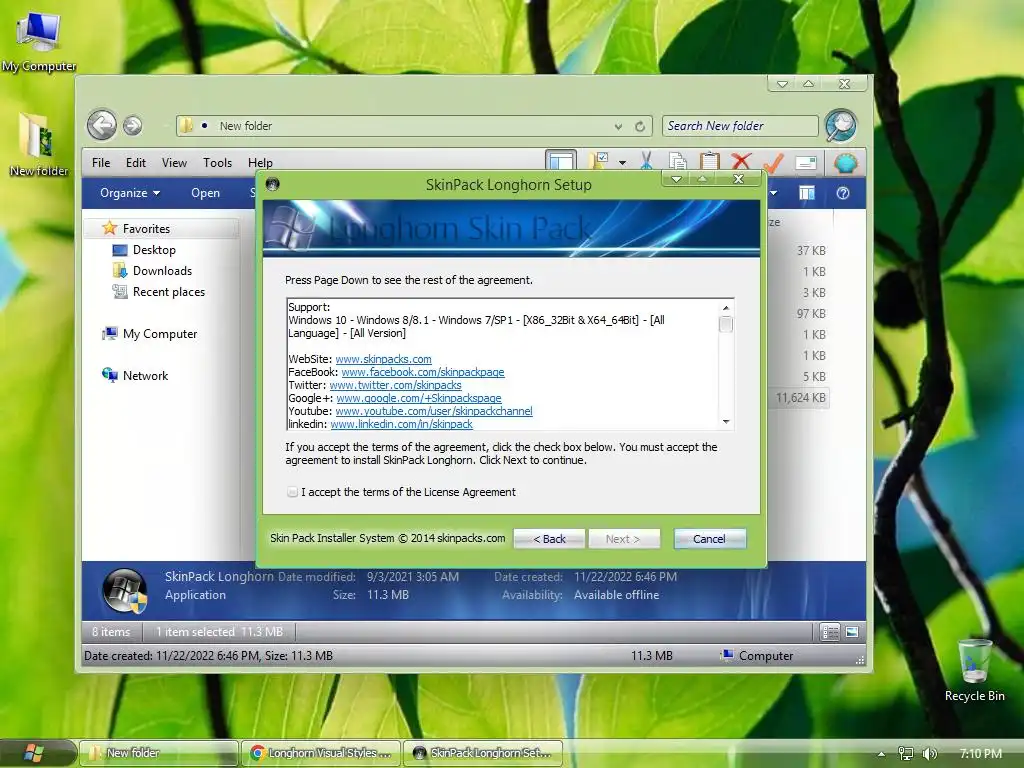
Task: Select Recent places in the navigation pane
Action: tap(159, 292)
